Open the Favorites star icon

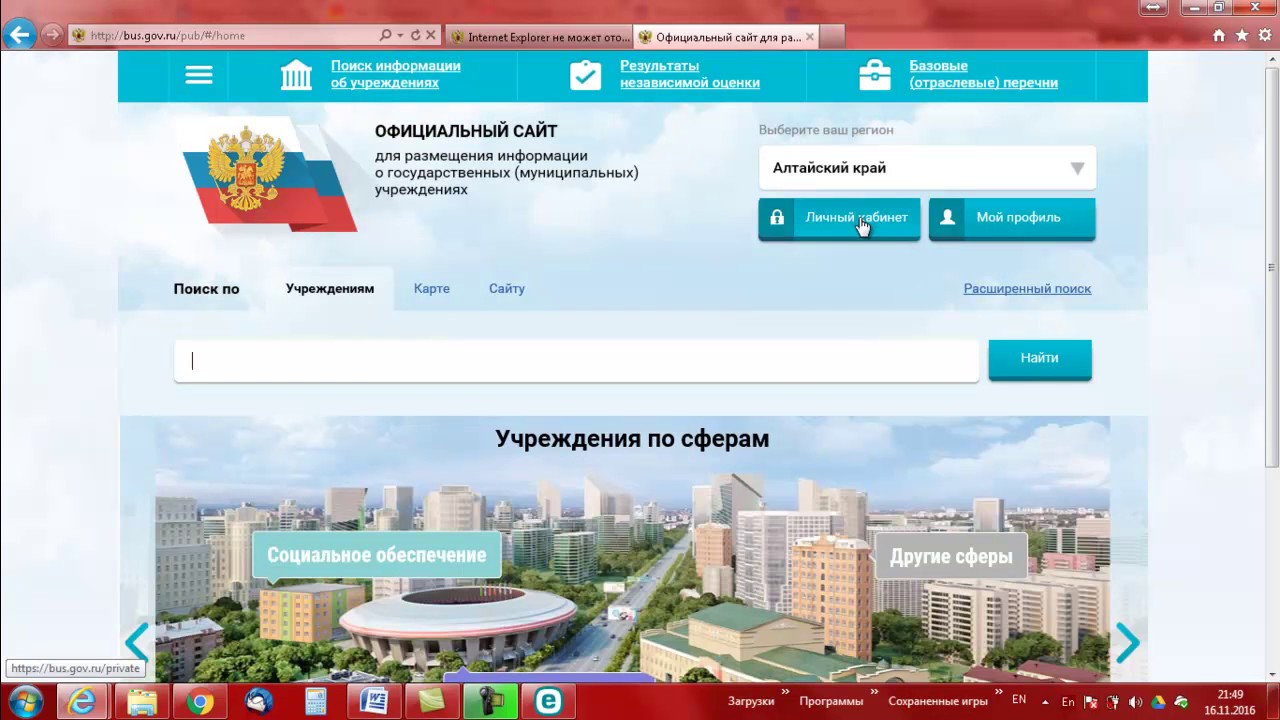click(1242, 35)
